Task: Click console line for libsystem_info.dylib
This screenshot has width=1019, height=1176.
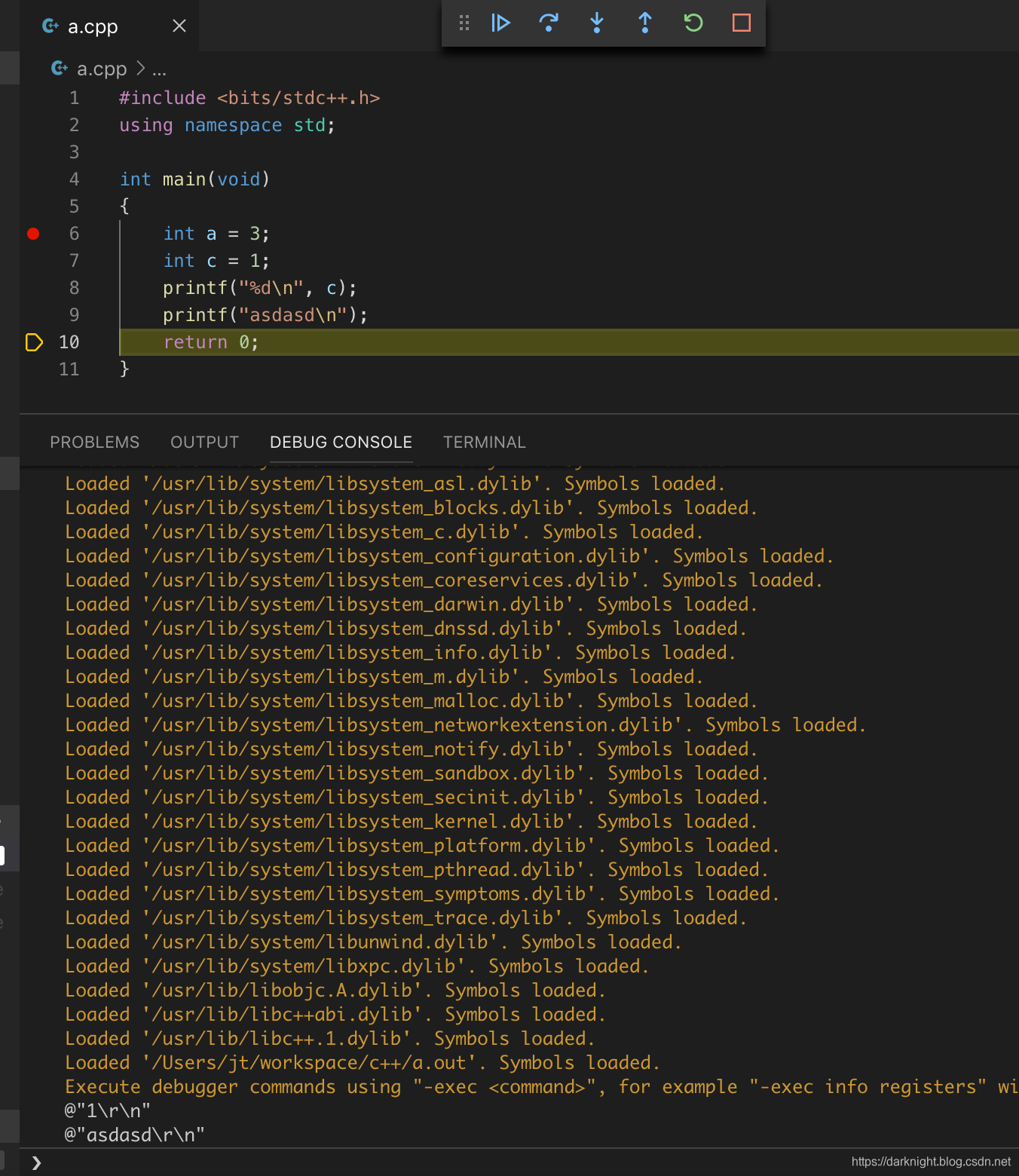Action: point(401,653)
